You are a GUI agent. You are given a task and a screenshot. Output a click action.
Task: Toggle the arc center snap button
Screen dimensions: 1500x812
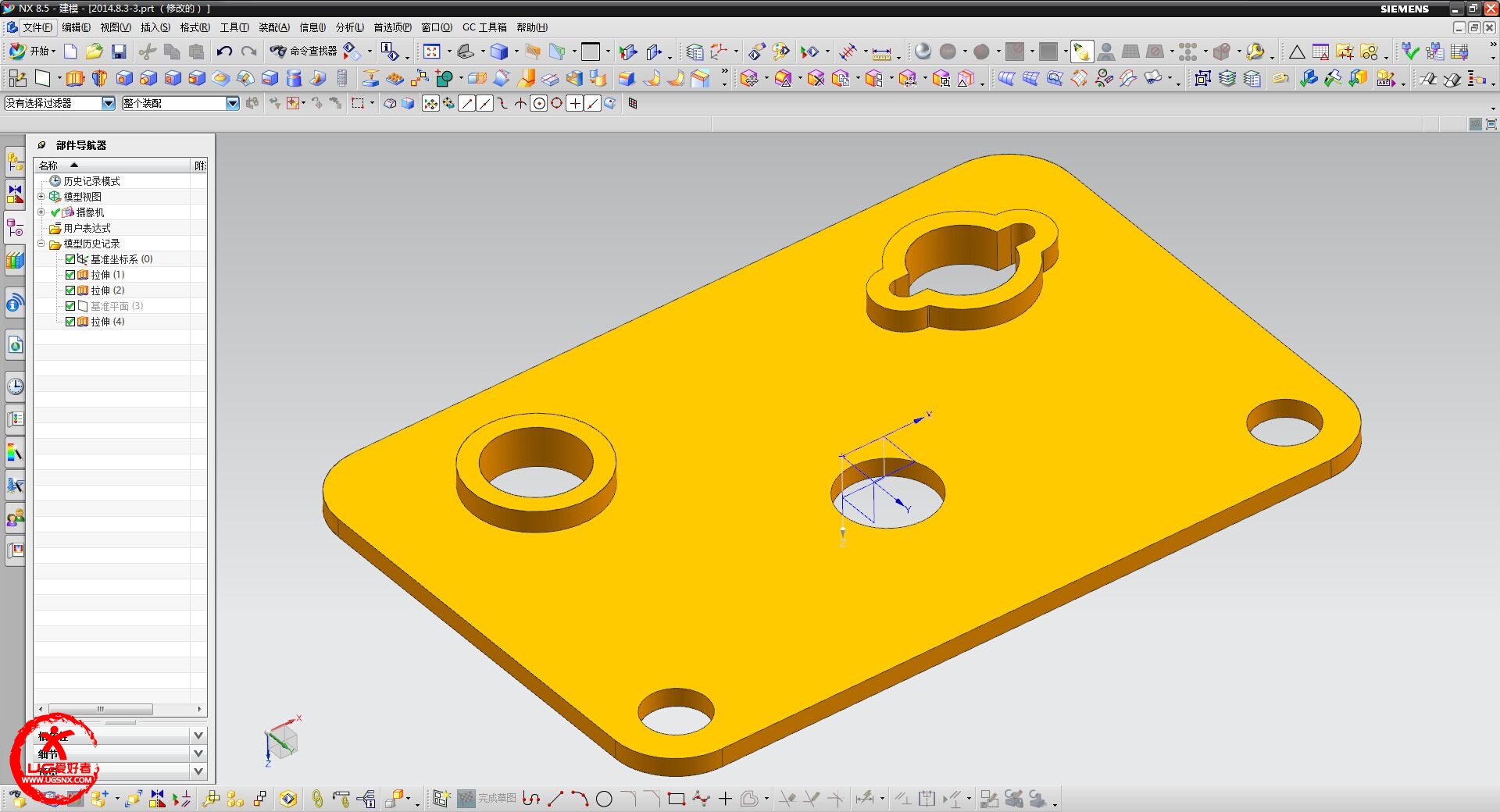click(539, 103)
